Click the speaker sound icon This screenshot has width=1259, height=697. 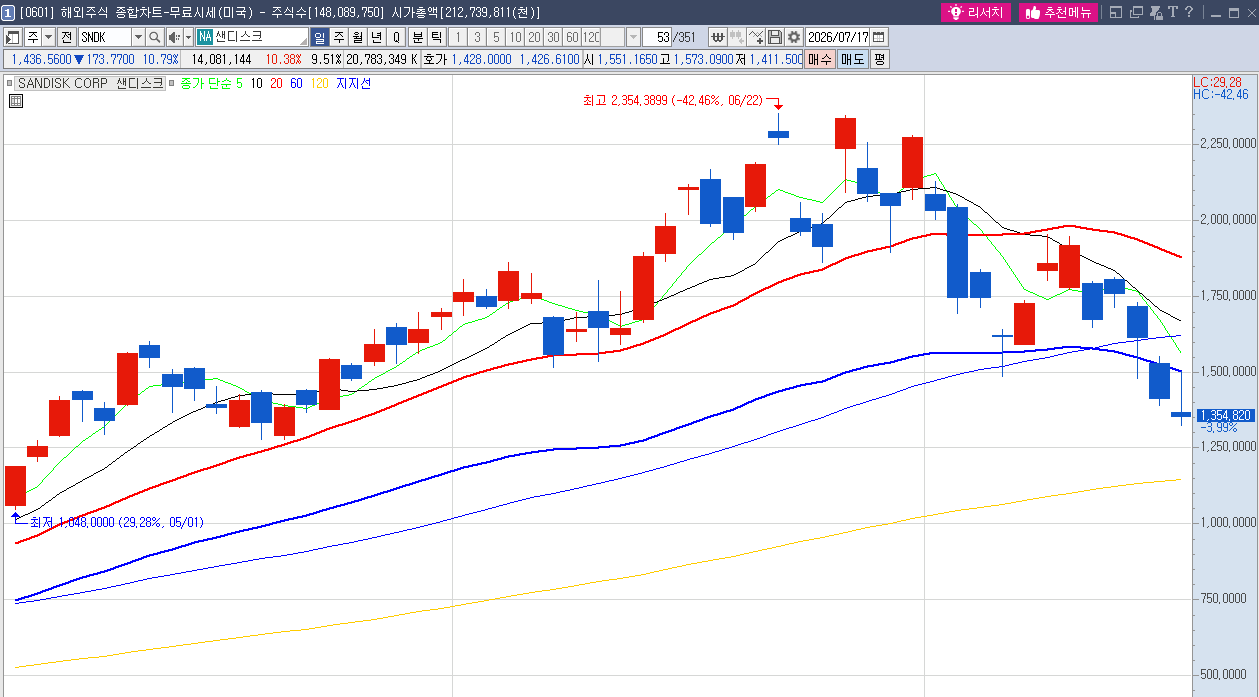pos(174,37)
